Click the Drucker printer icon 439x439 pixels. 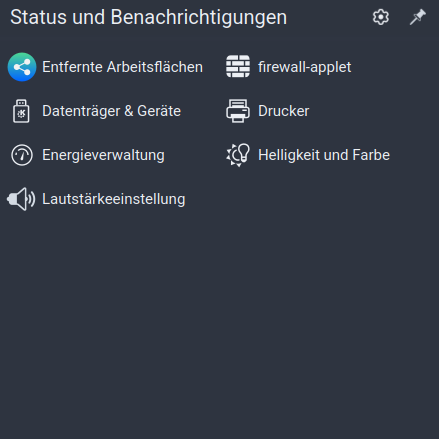[x=238, y=111]
